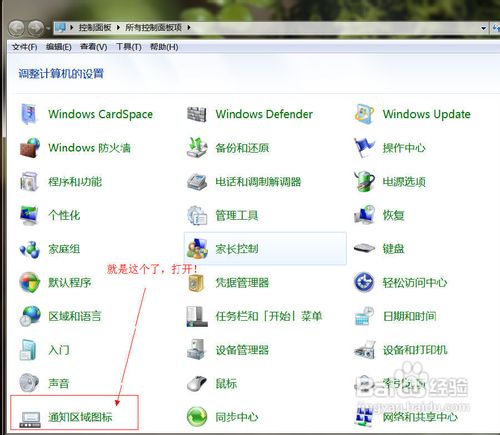Expand the arrow after 所有控制面板项 in breadcrumb
Image resolution: width=500 pixels, height=435 pixels.
pyautogui.click(x=189, y=28)
